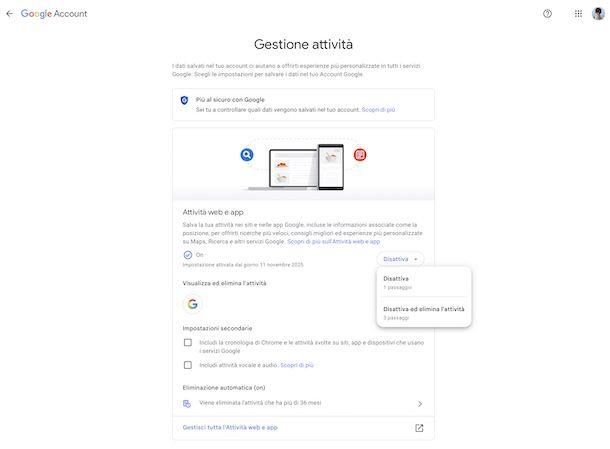Go back using the arrow icon
The width and height of the screenshot is (610, 449).
(9, 14)
